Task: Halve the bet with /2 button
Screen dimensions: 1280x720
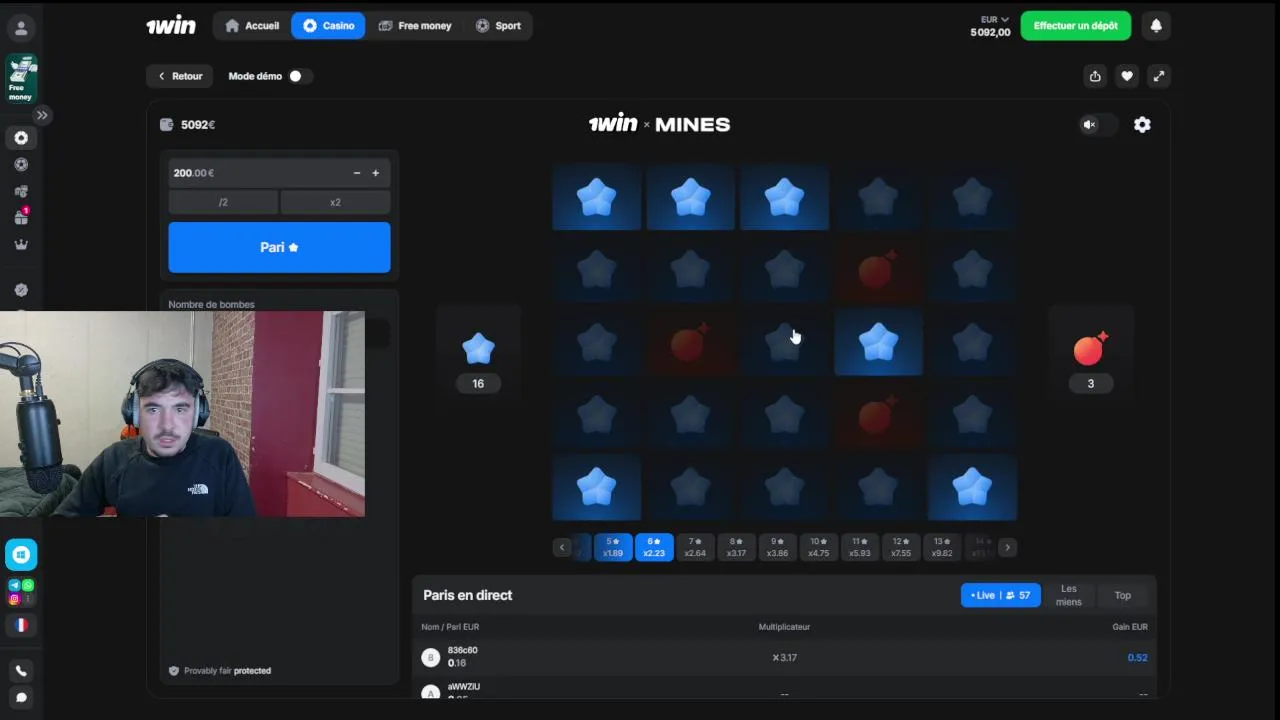Action: pyautogui.click(x=223, y=202)
